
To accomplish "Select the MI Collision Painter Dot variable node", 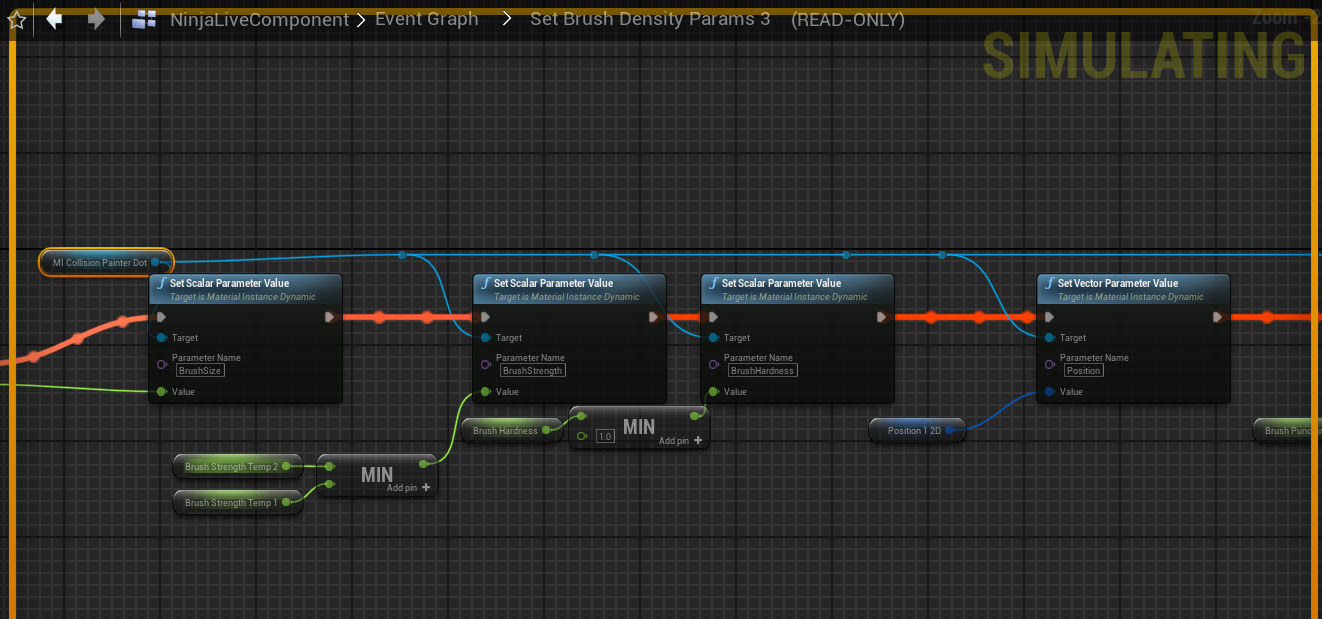I will 99,263.
